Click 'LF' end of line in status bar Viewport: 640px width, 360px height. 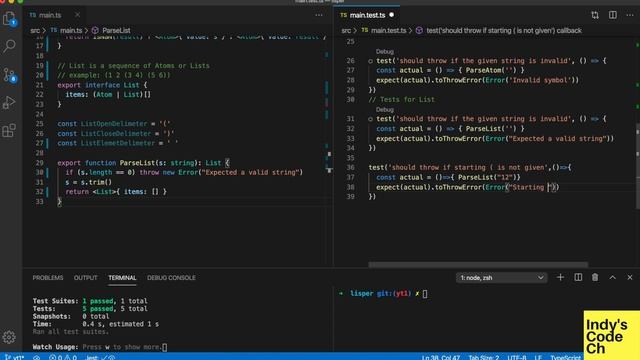pyautogui.click(x=538, y=358)
